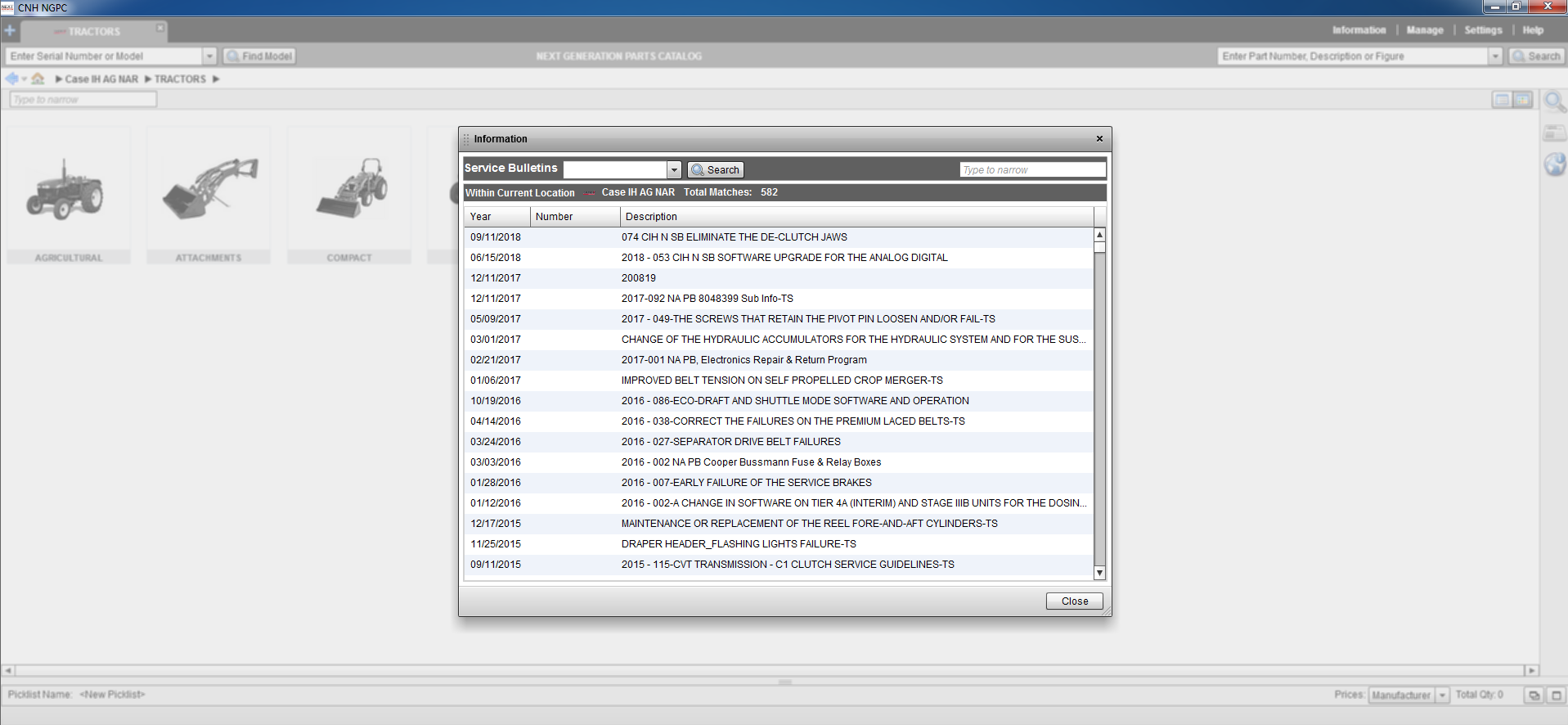The width and height of the screenshot is (1568, 725).
Task: Click the Find Model button
Action: tap(259, 56)
